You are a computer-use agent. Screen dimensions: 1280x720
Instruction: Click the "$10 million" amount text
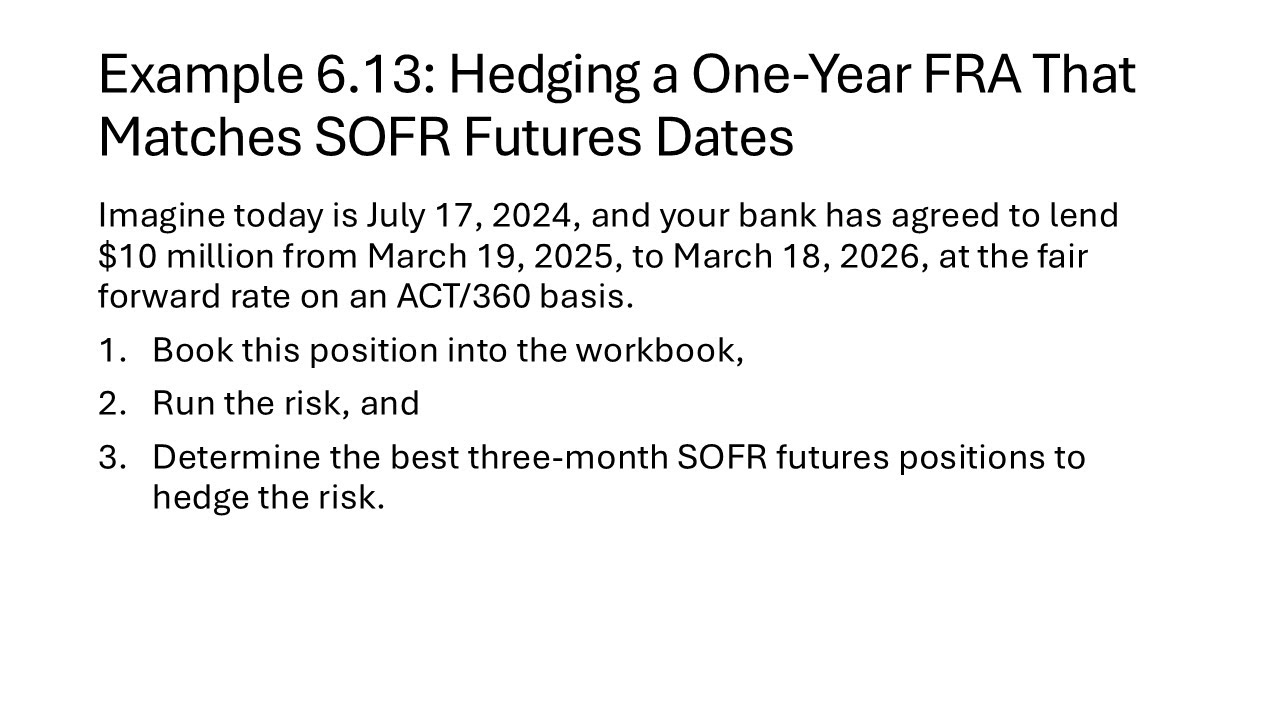(x=186, y=257)
